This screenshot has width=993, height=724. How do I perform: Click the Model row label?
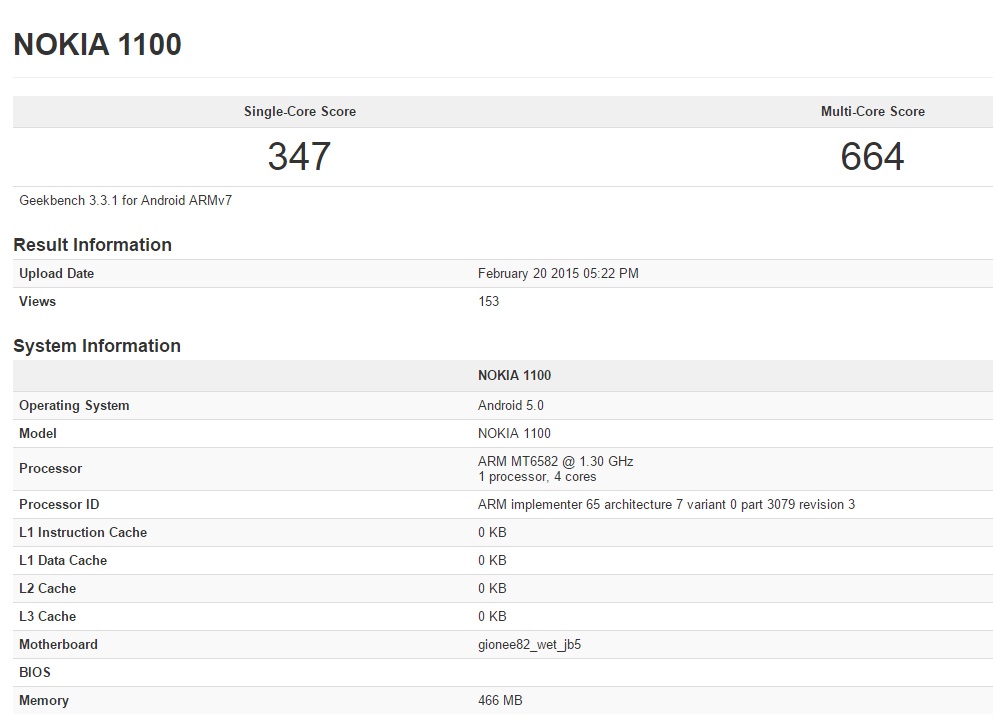pyautogui.click(x=38, y=433)
